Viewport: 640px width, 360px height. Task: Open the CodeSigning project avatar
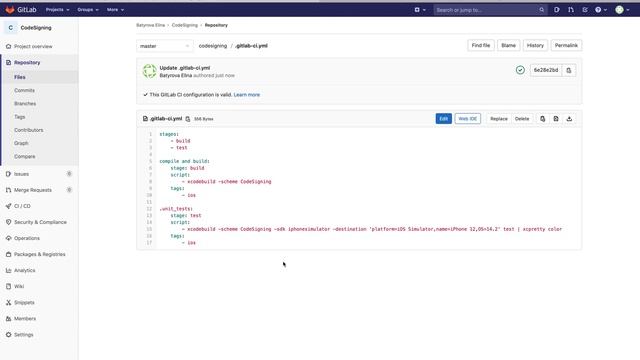point(11,28)
